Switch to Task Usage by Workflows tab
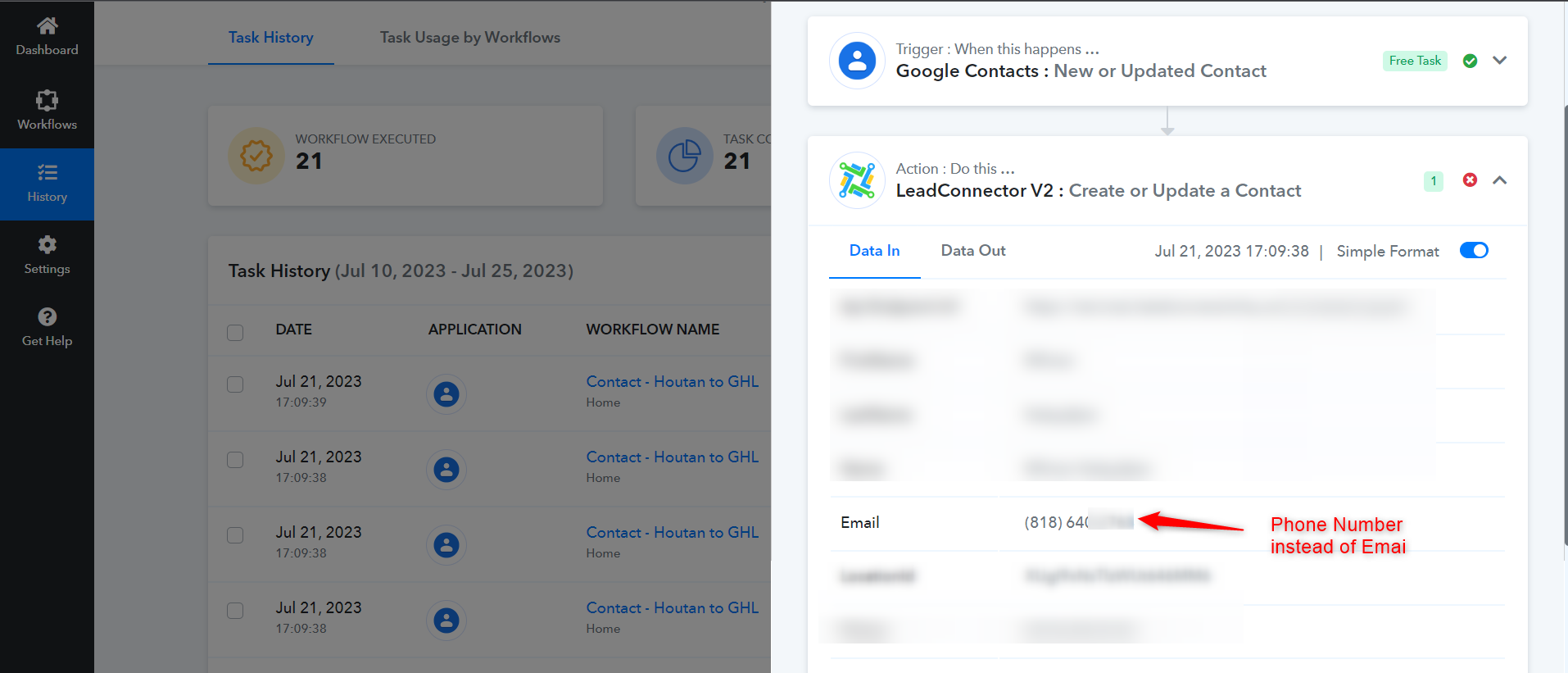 [470, 38]
